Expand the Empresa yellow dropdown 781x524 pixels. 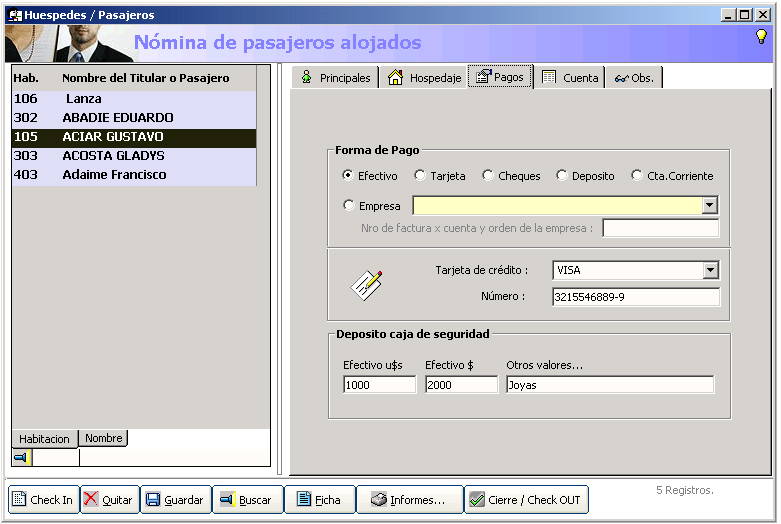pyautogui.click(x=709, y=206)
